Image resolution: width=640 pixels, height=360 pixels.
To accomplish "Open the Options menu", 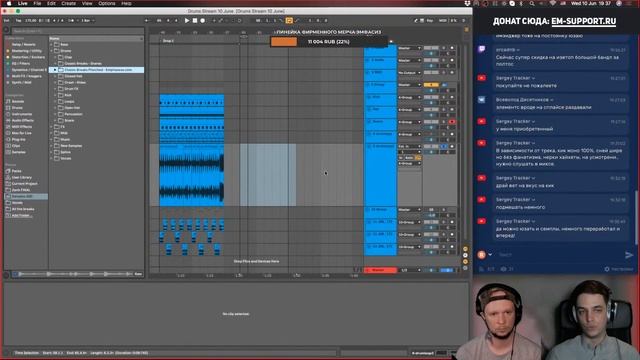I will coord(107,3).
